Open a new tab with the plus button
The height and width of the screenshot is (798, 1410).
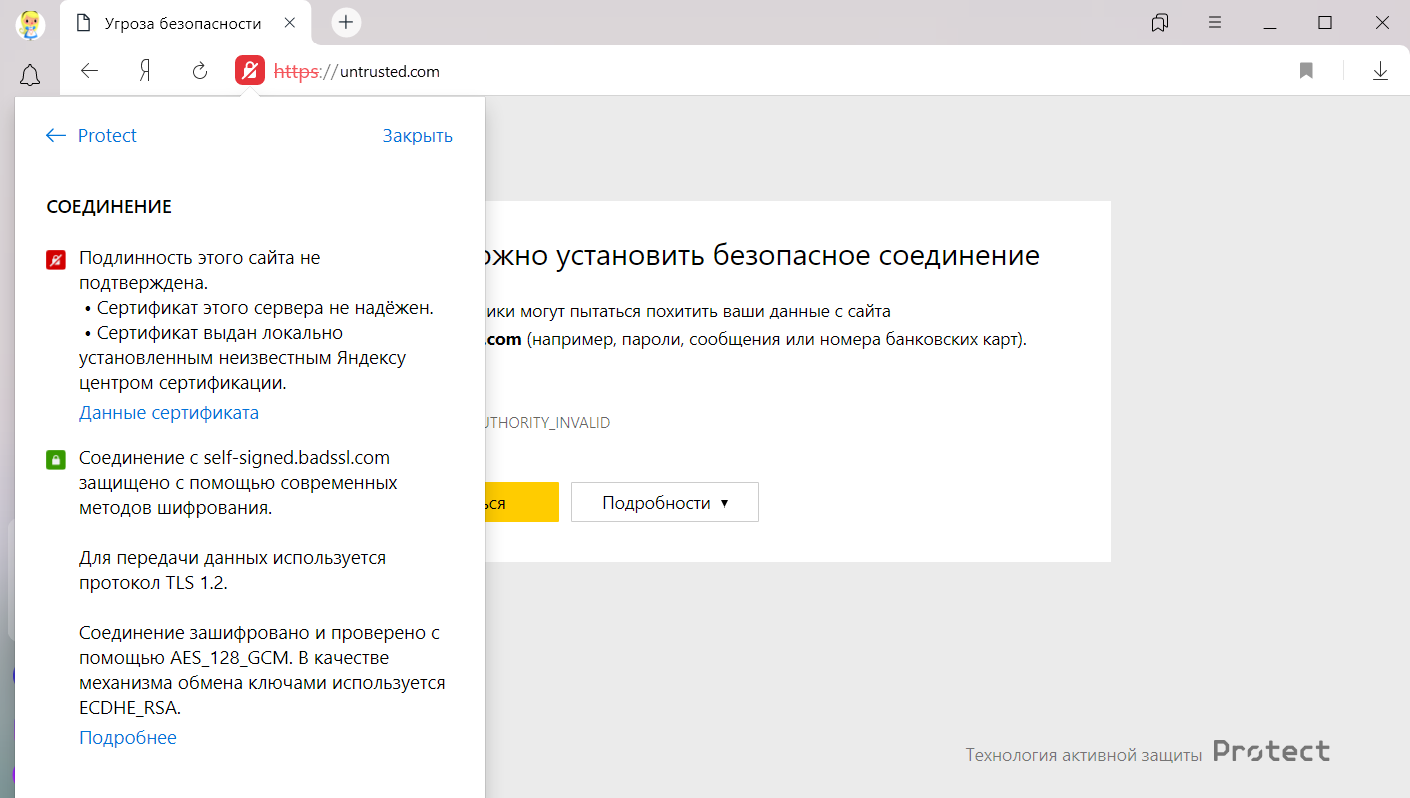click(346, 22)
